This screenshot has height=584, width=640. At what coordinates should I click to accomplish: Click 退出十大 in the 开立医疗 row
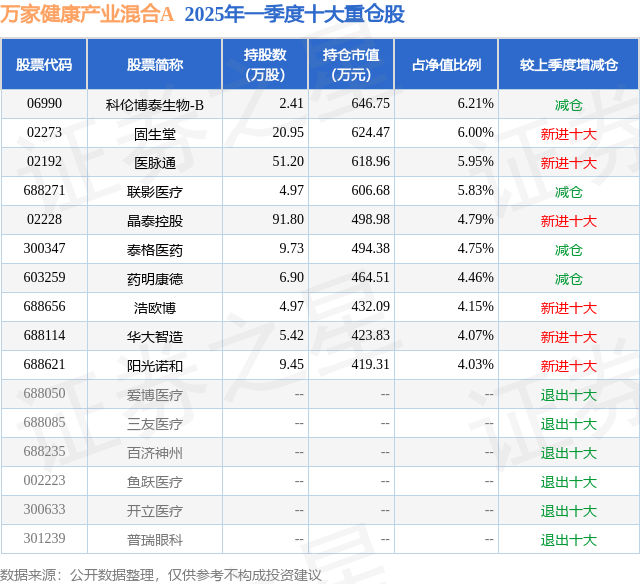pyautogui.click(x=569, y=511)
